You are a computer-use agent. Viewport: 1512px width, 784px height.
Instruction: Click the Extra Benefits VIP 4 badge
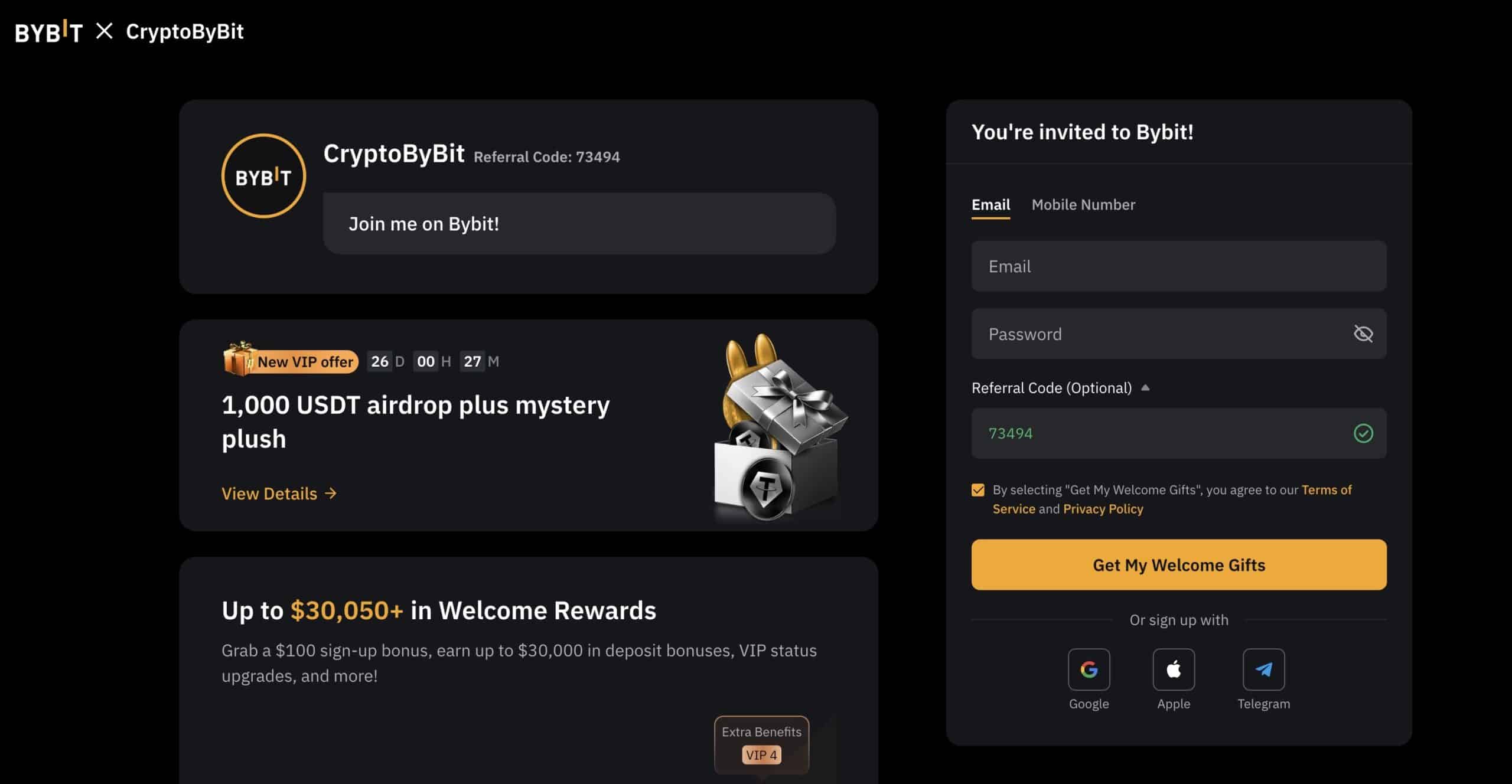tap(761, 744)
